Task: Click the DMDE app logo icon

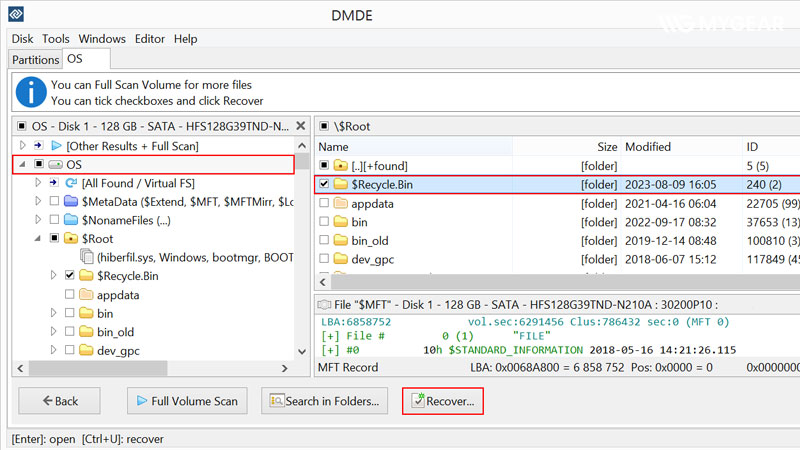Action: click(16, 14)
